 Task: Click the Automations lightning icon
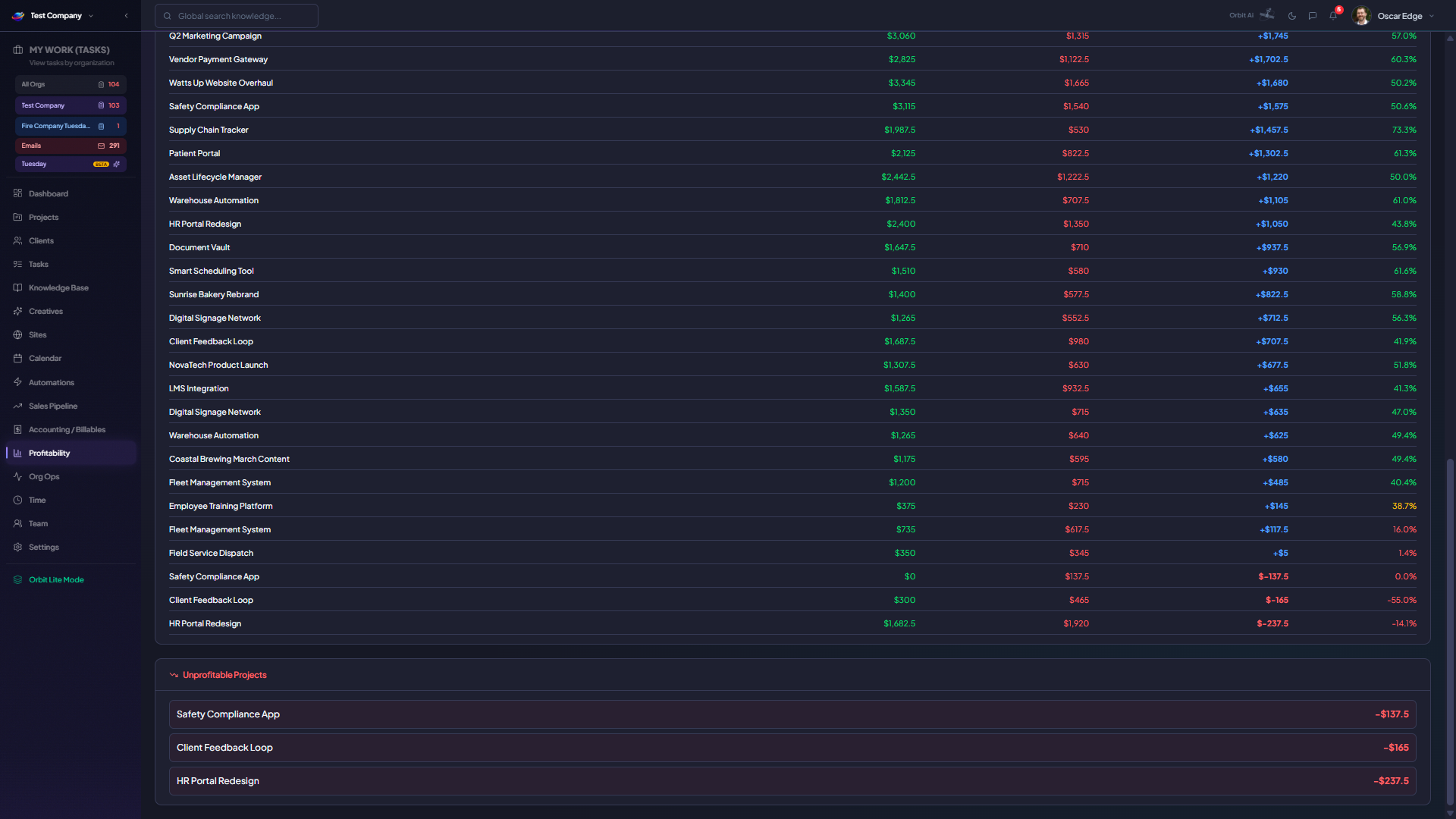(17, 382)
